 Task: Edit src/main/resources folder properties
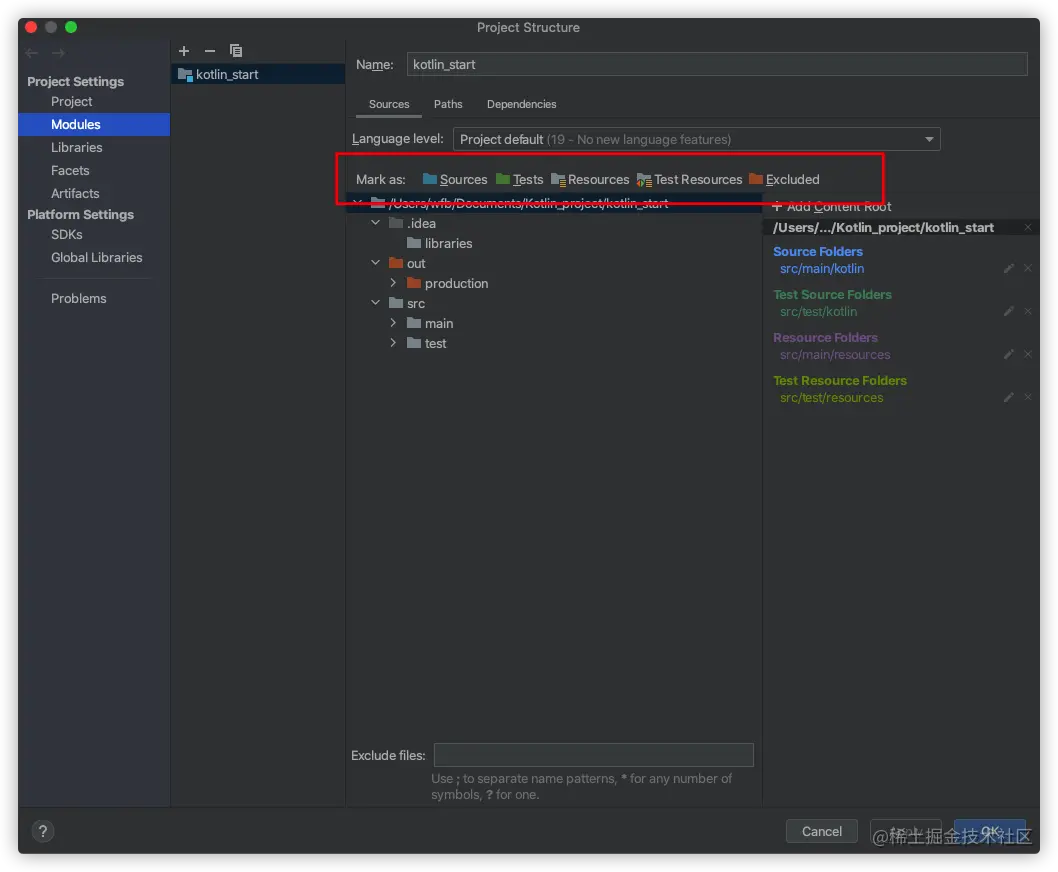pyautogui.click(x=1009, y=354)
